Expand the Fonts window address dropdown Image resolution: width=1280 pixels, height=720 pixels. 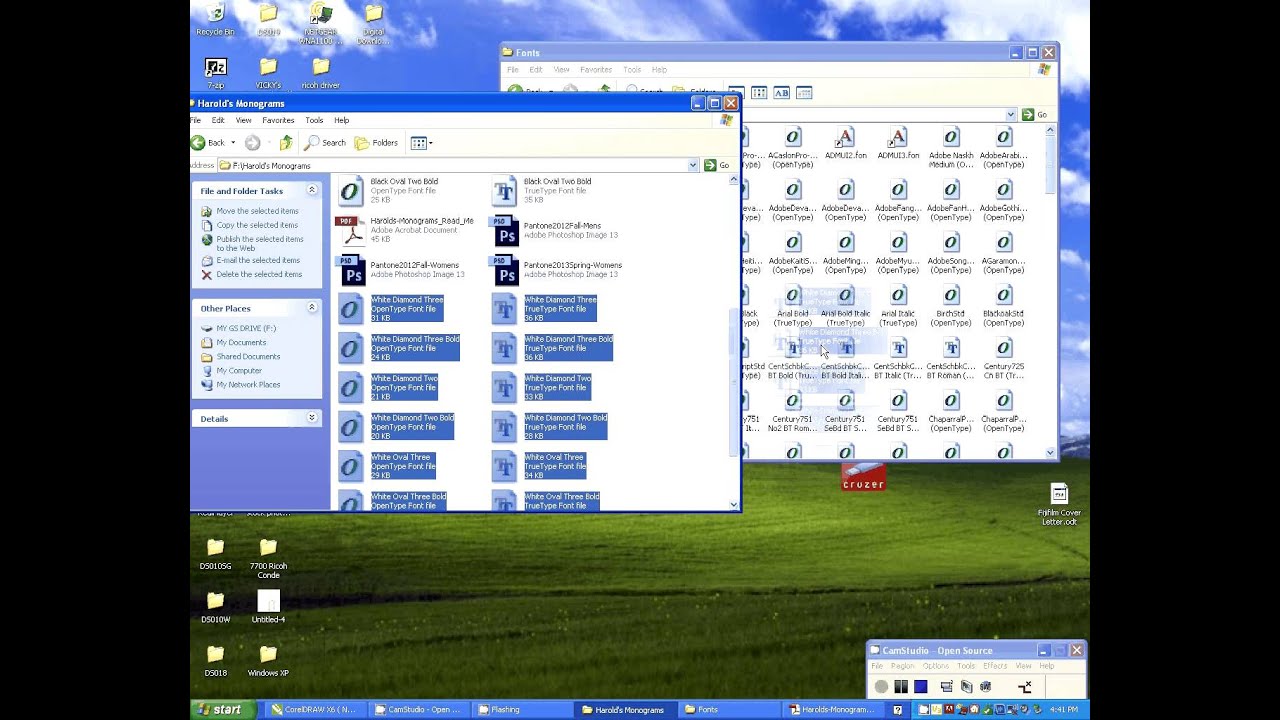(1011, 115)
